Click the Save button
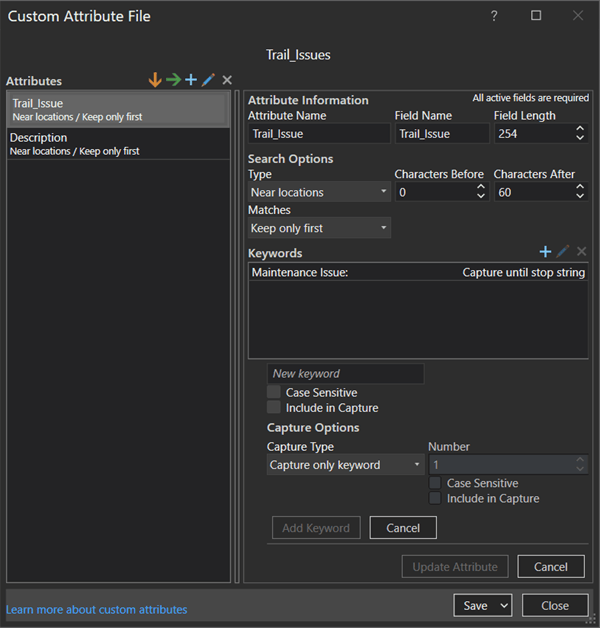The image size is (600, 628). [475, 606]
